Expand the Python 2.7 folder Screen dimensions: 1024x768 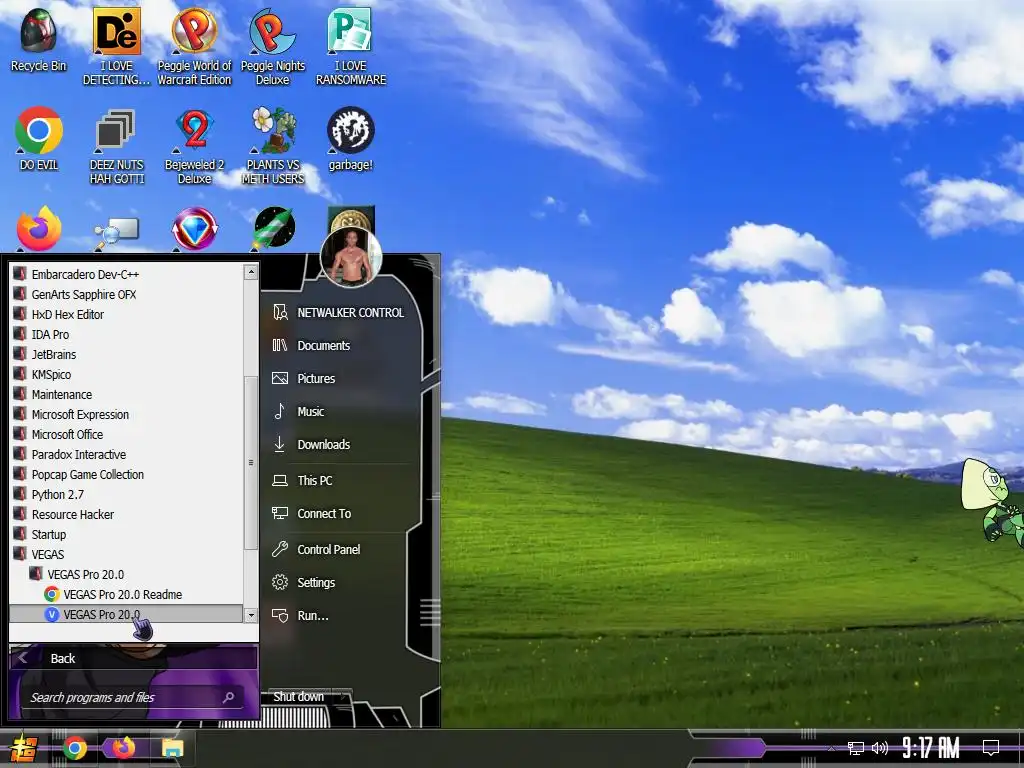tap(126, 494)
